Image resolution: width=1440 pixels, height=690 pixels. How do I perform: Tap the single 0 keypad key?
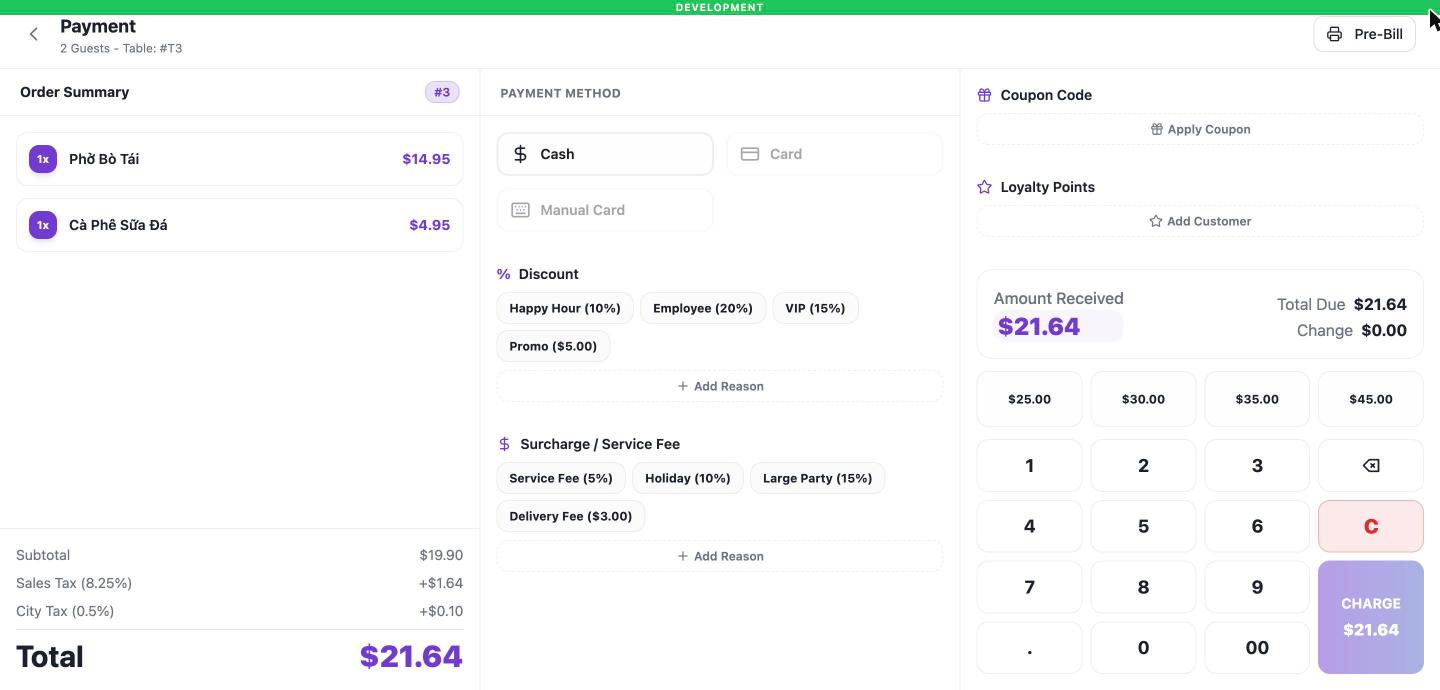point(1143,648)
